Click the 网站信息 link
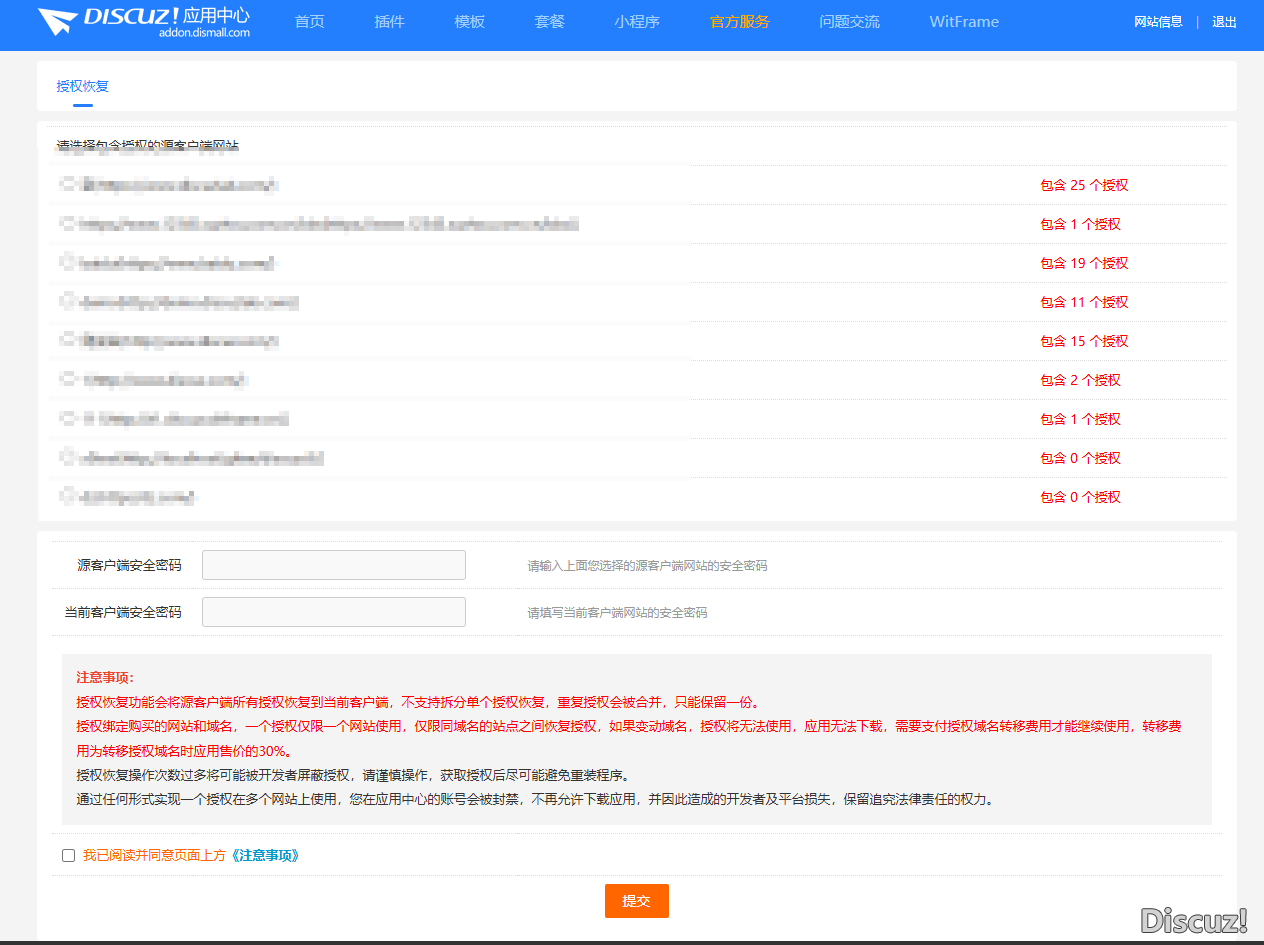 [1158, 22]
